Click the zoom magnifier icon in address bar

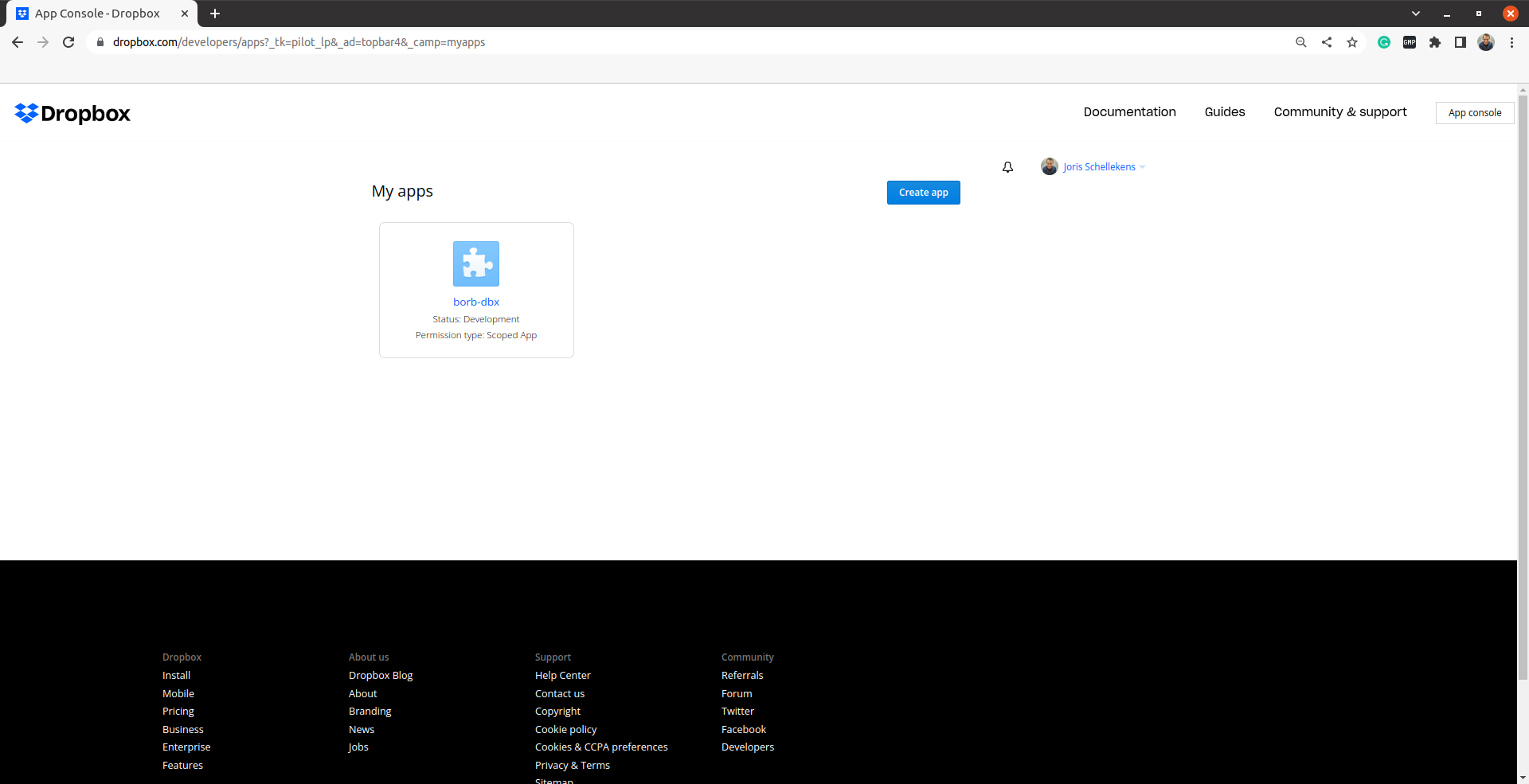(x=1301, y=42)
